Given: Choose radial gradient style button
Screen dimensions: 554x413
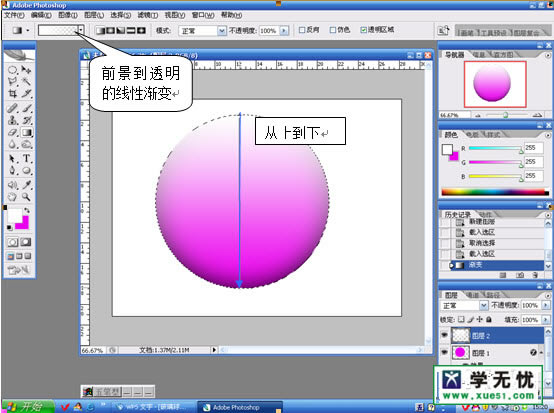Looking at the screenshot, I should coord(111,30).
